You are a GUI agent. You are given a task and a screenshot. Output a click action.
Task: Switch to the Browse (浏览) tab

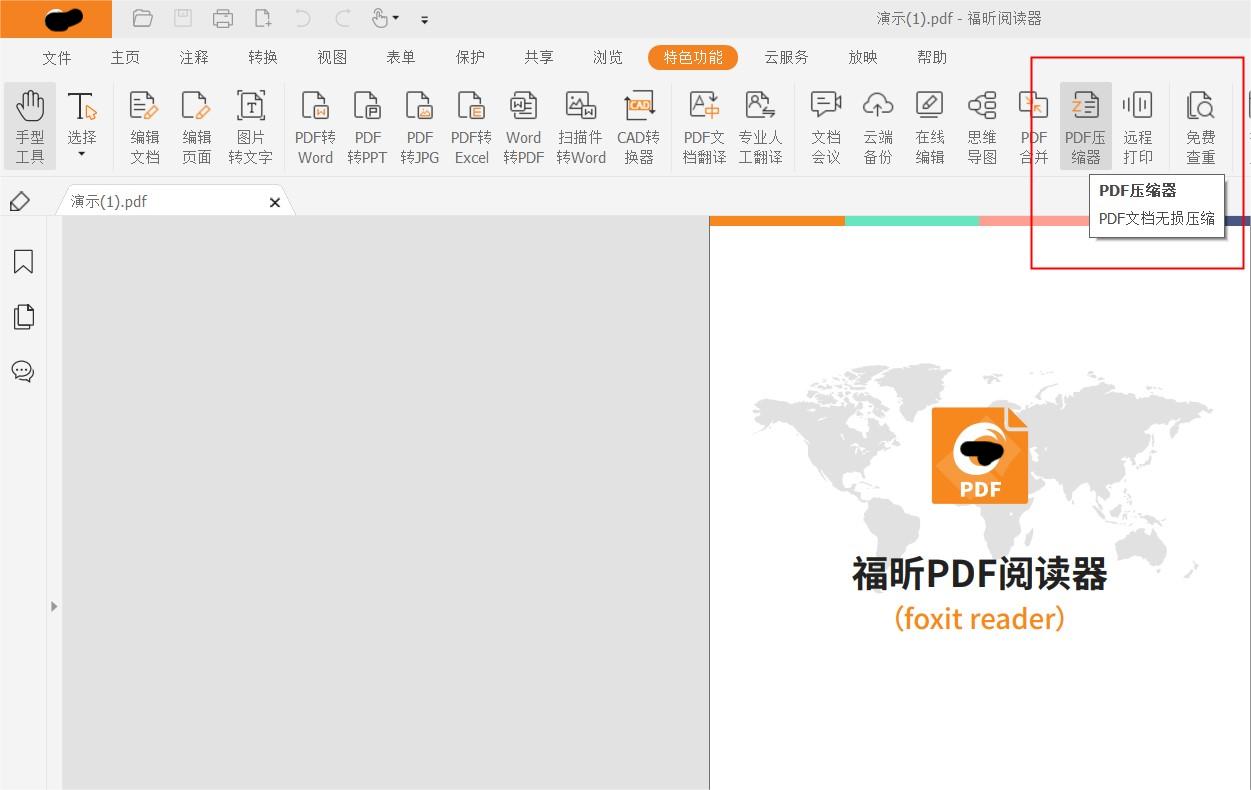[x=608, y=57]
